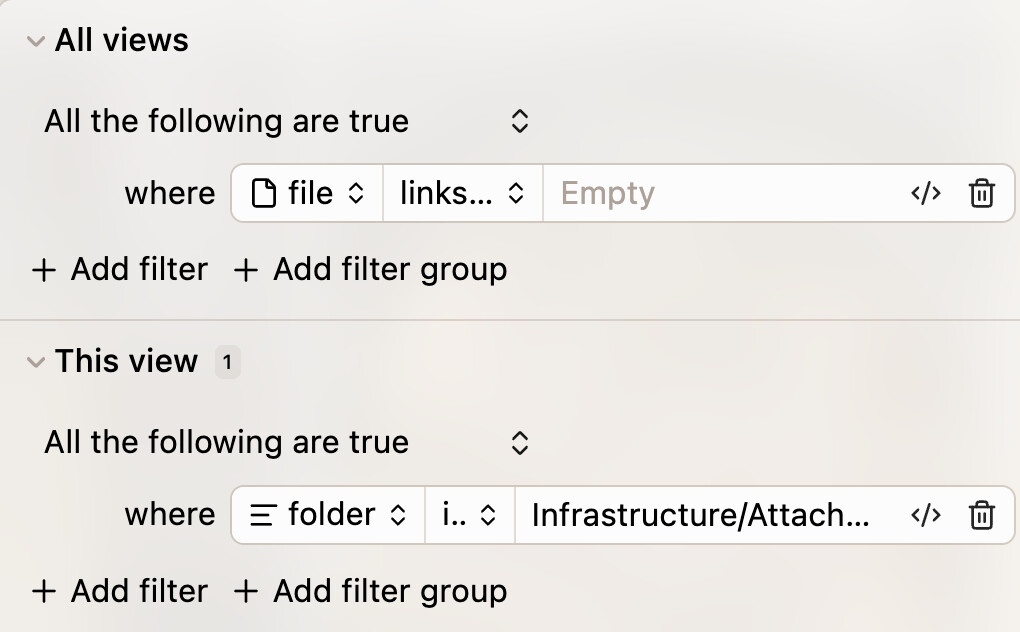Viewport: 1020px width, 632px height.
Task: Open advanced code editor for file filter
Action: 926,193
